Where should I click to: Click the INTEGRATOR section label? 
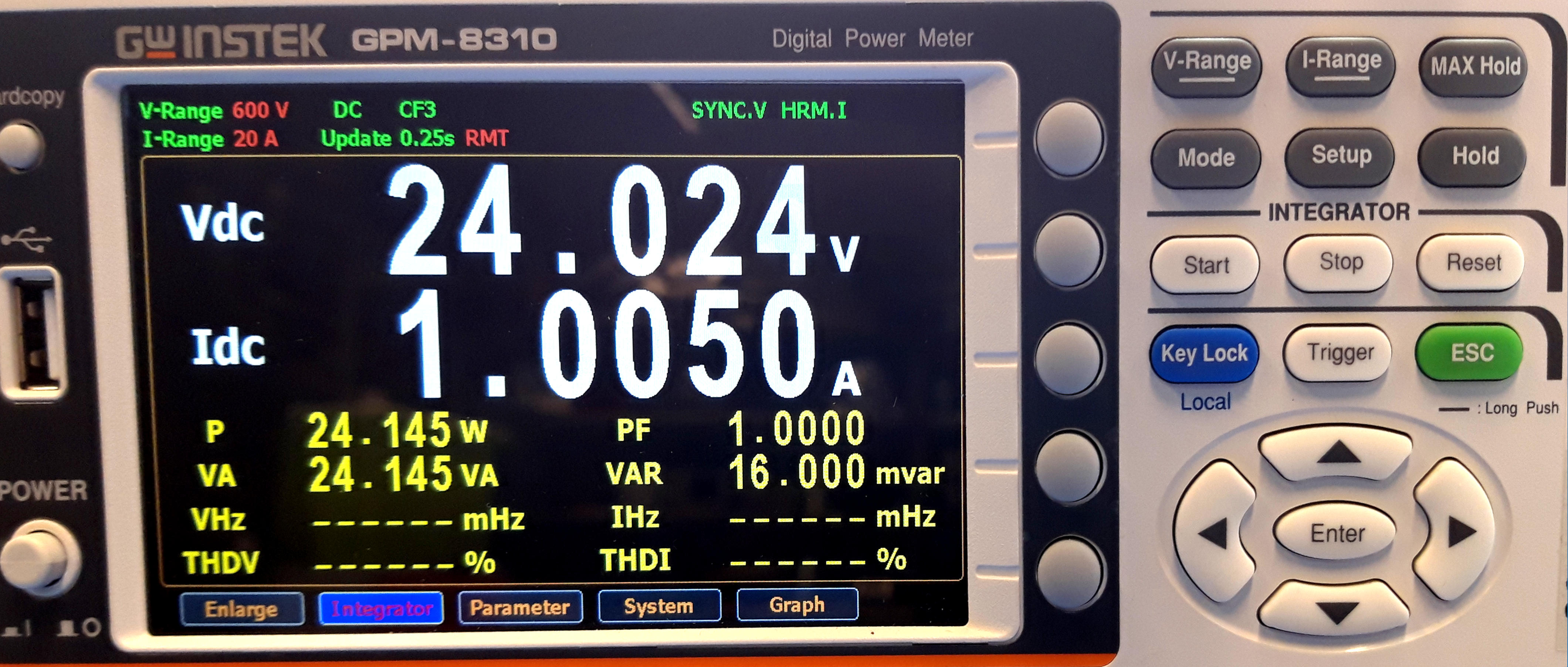tap(1339, 212)
